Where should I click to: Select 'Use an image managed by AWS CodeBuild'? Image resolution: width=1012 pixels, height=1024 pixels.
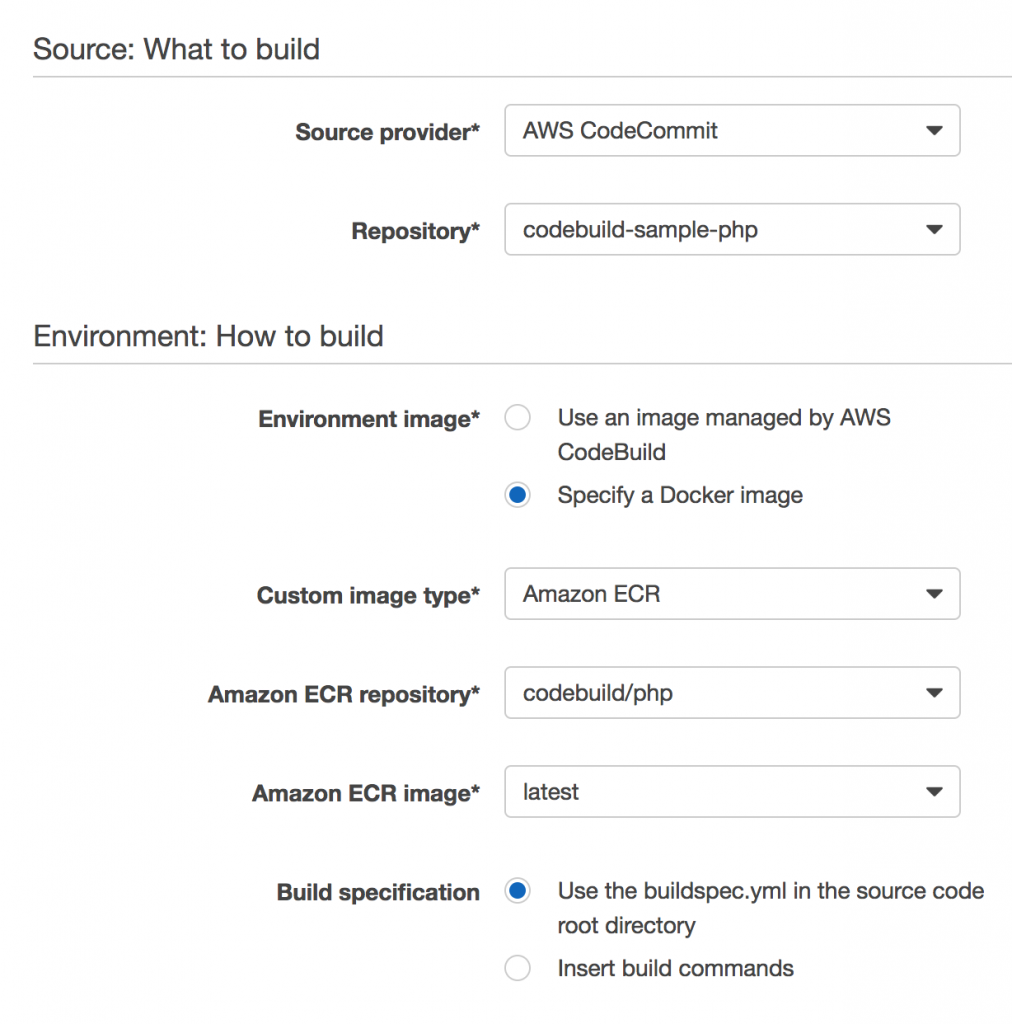pos(517,417)
